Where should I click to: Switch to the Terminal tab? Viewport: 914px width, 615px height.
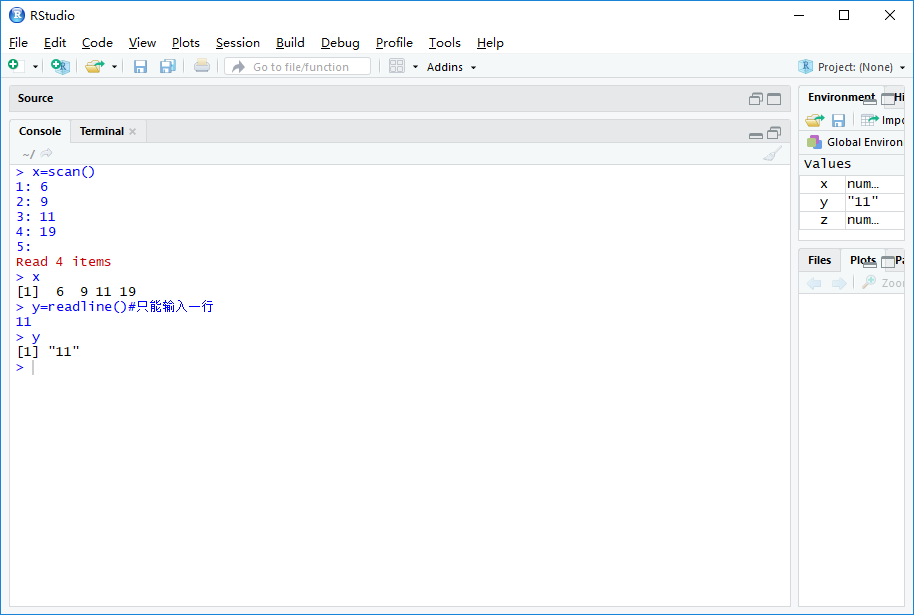[x=101, y=131]
